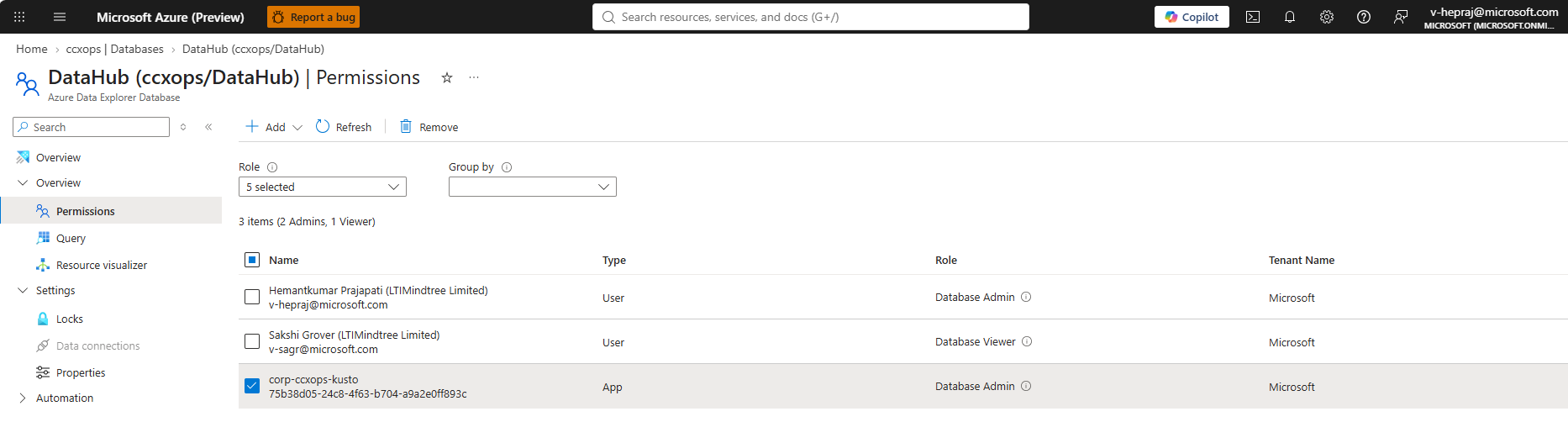This screenshot has width=1568, height=422.
Task: Toggle expand/collapse all sidebar groups icon
Action: pos(183,127)
